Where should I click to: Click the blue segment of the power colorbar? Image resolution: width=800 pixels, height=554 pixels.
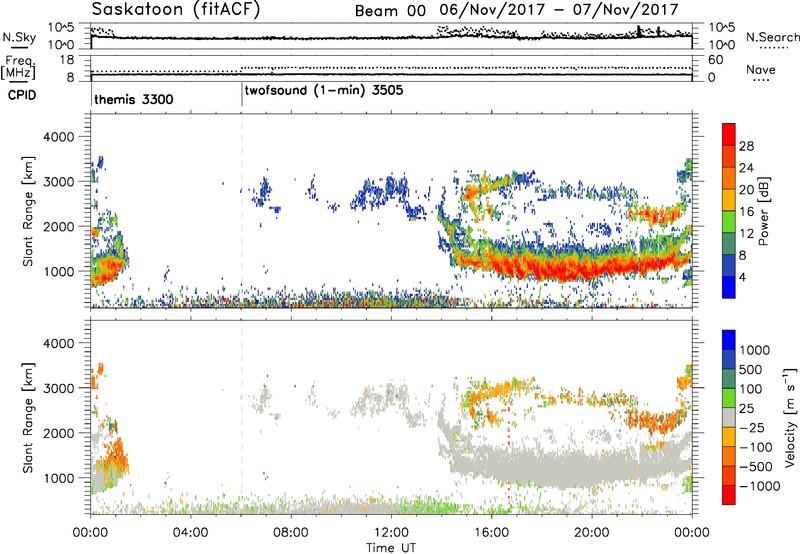click(x=729, y=287)
